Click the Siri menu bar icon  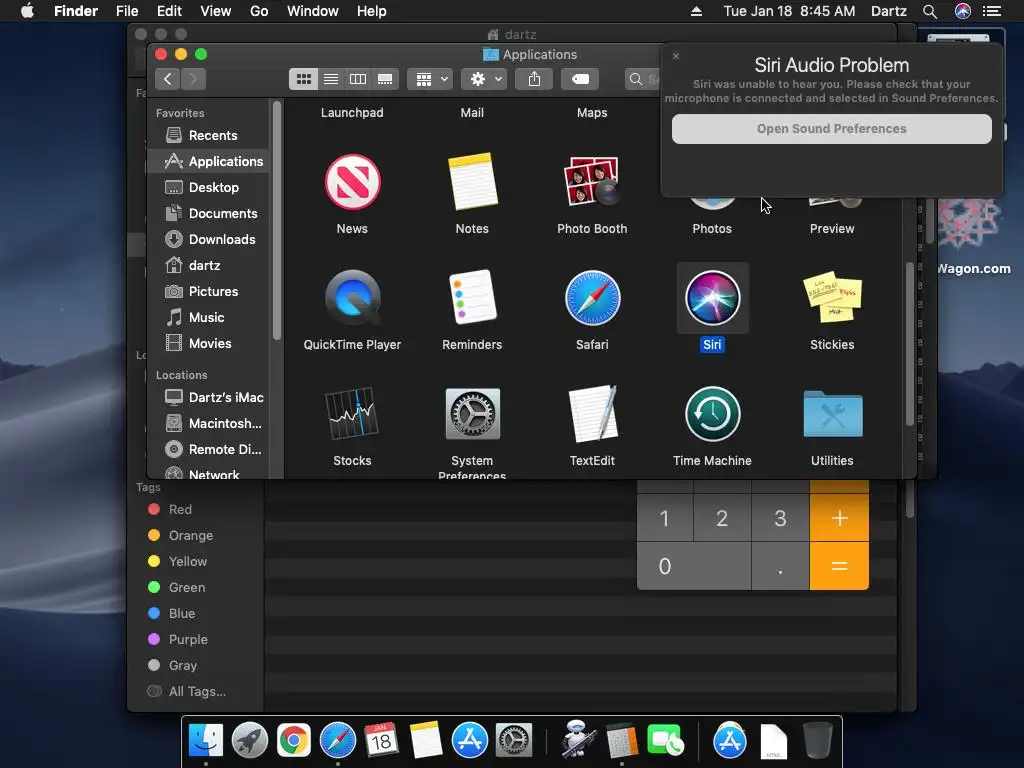pos(963,11)
